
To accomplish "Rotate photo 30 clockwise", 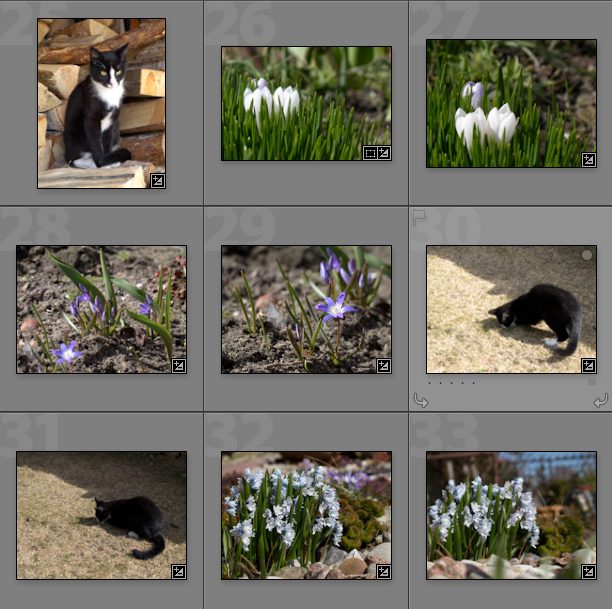I will click(600, 400).
